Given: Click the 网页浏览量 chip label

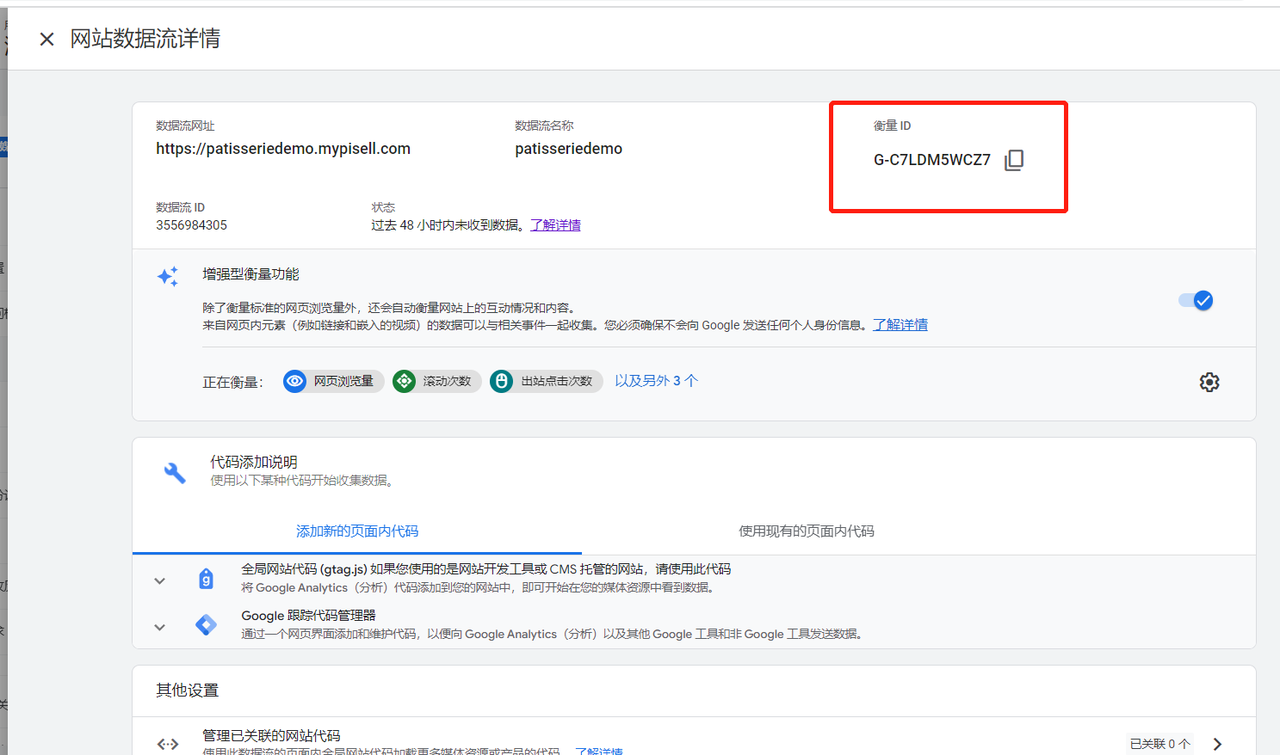Looking at the screenshot, I should [343, 381].
